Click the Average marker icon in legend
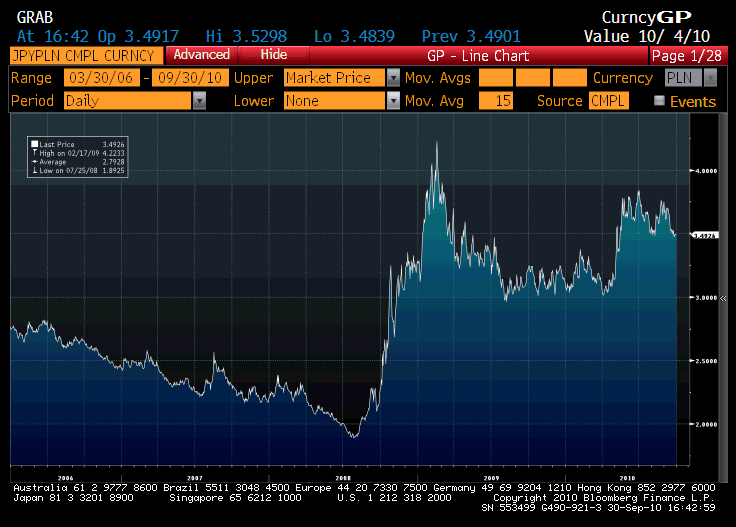 click(x=35, y=160)
